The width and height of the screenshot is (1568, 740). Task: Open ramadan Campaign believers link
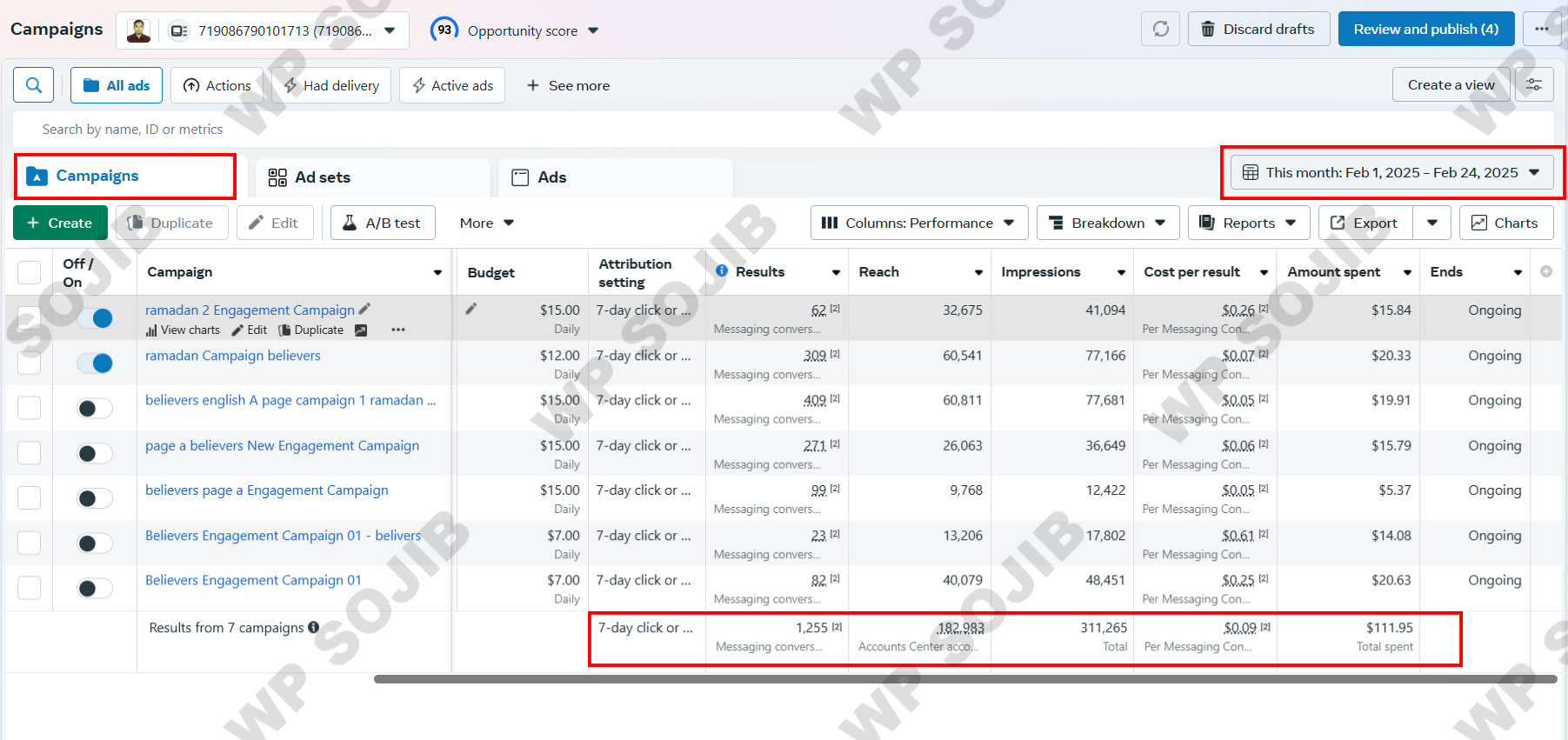point(232,356)
